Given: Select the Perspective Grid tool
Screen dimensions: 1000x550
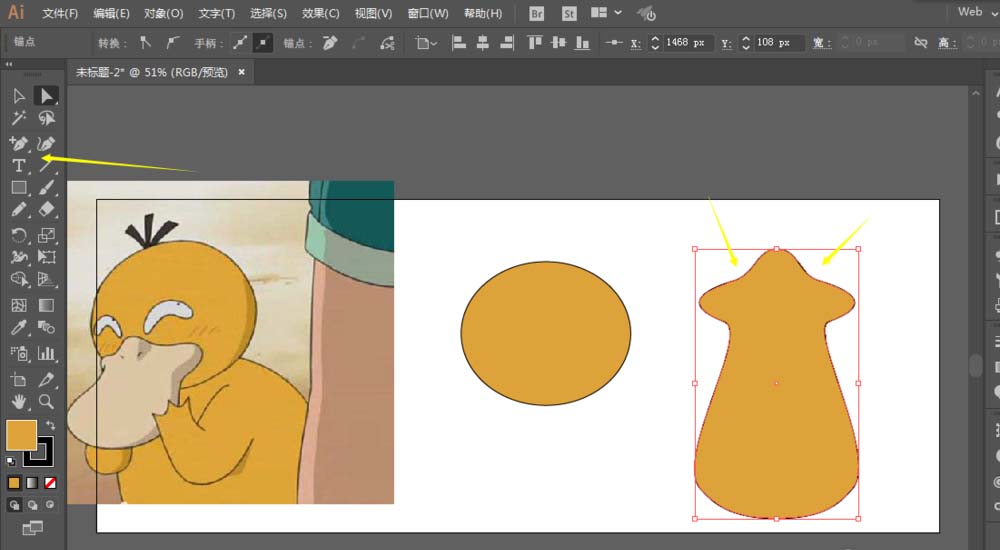Looking at the screenshot, I should (46, 279).
